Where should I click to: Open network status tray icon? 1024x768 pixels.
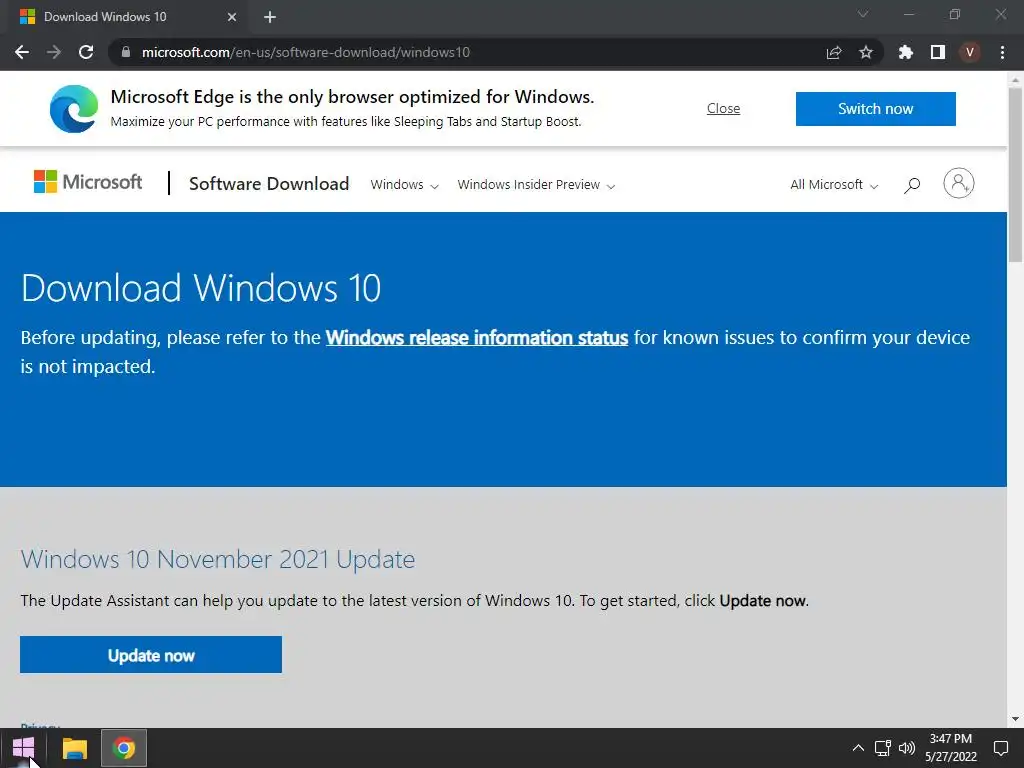[x=883, y=748]
